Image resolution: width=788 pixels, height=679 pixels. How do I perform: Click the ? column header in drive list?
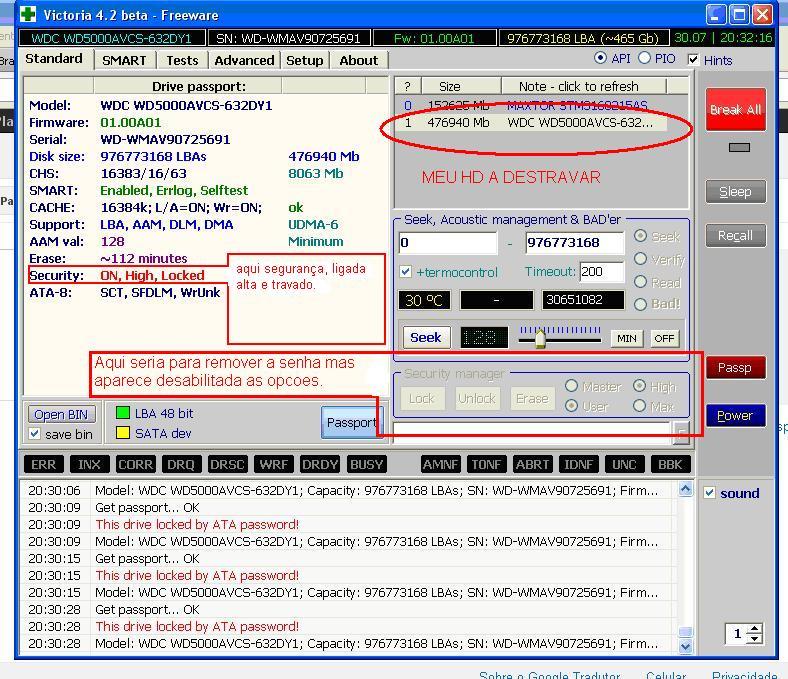pos(408,86)
